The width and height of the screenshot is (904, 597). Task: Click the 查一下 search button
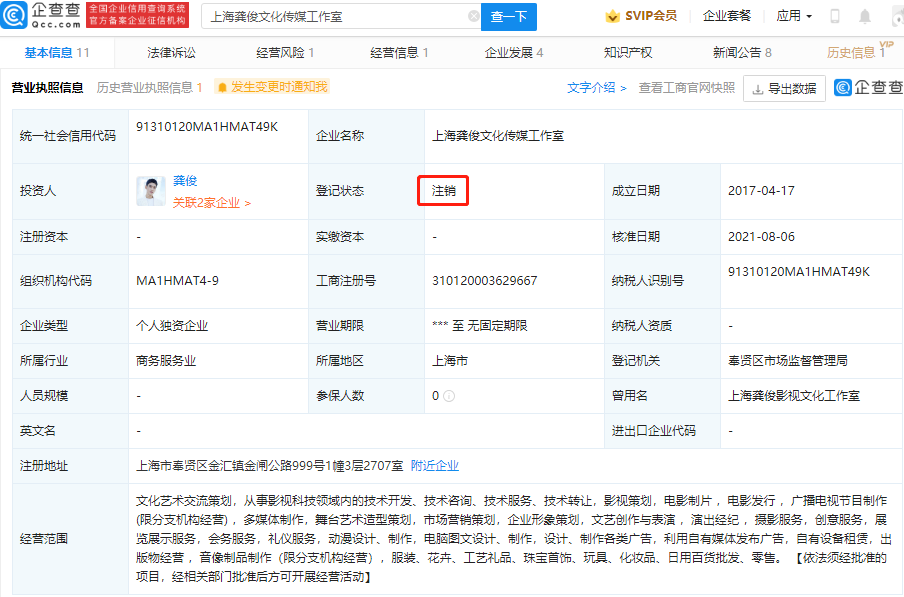tap(508, 17)
